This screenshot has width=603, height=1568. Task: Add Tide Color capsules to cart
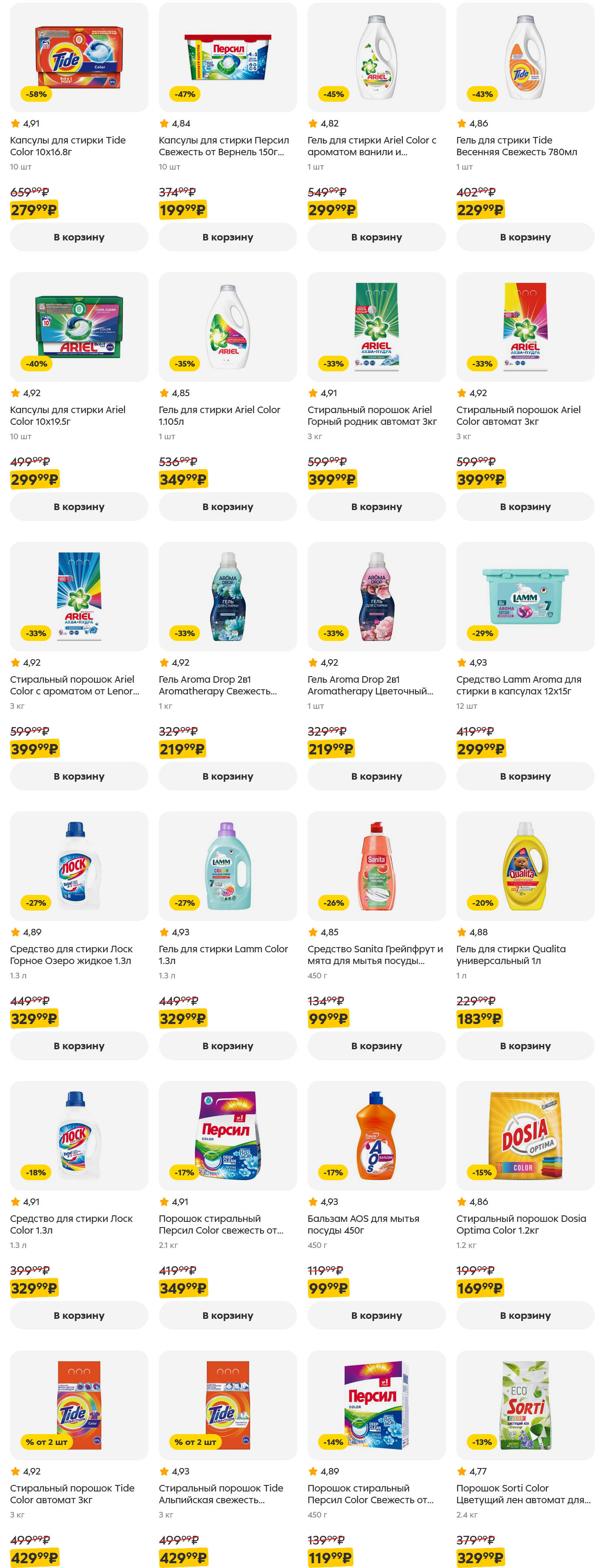click(x=79, y=237)
